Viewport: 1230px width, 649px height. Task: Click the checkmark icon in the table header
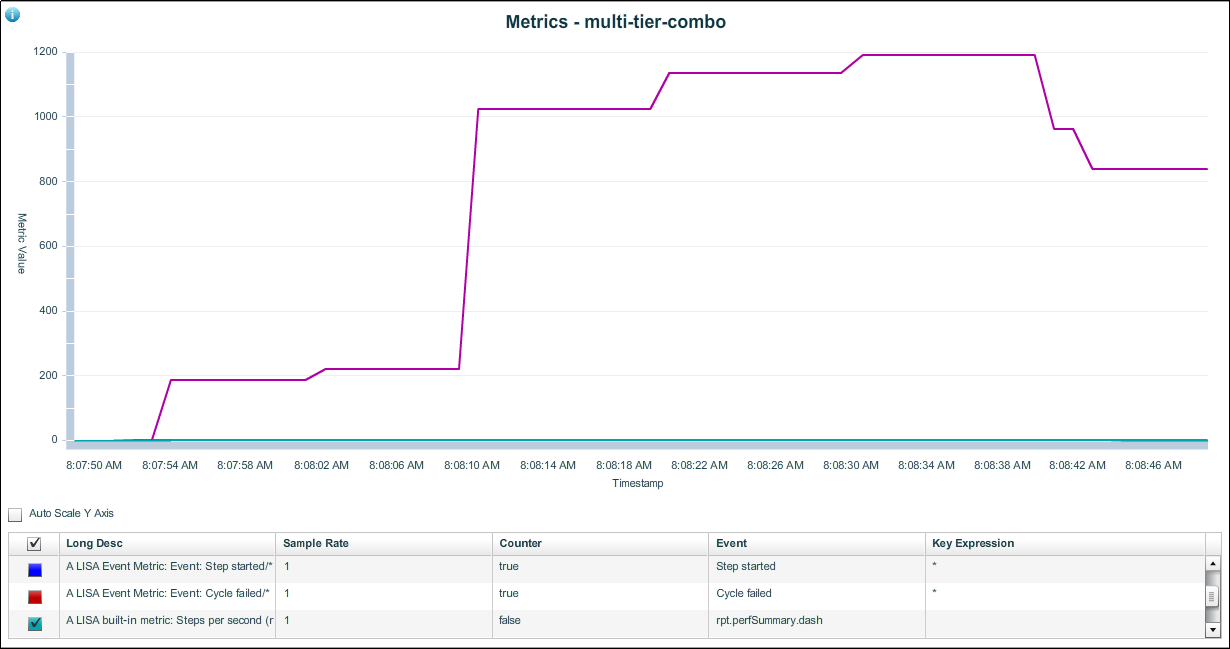pos(33,543)
